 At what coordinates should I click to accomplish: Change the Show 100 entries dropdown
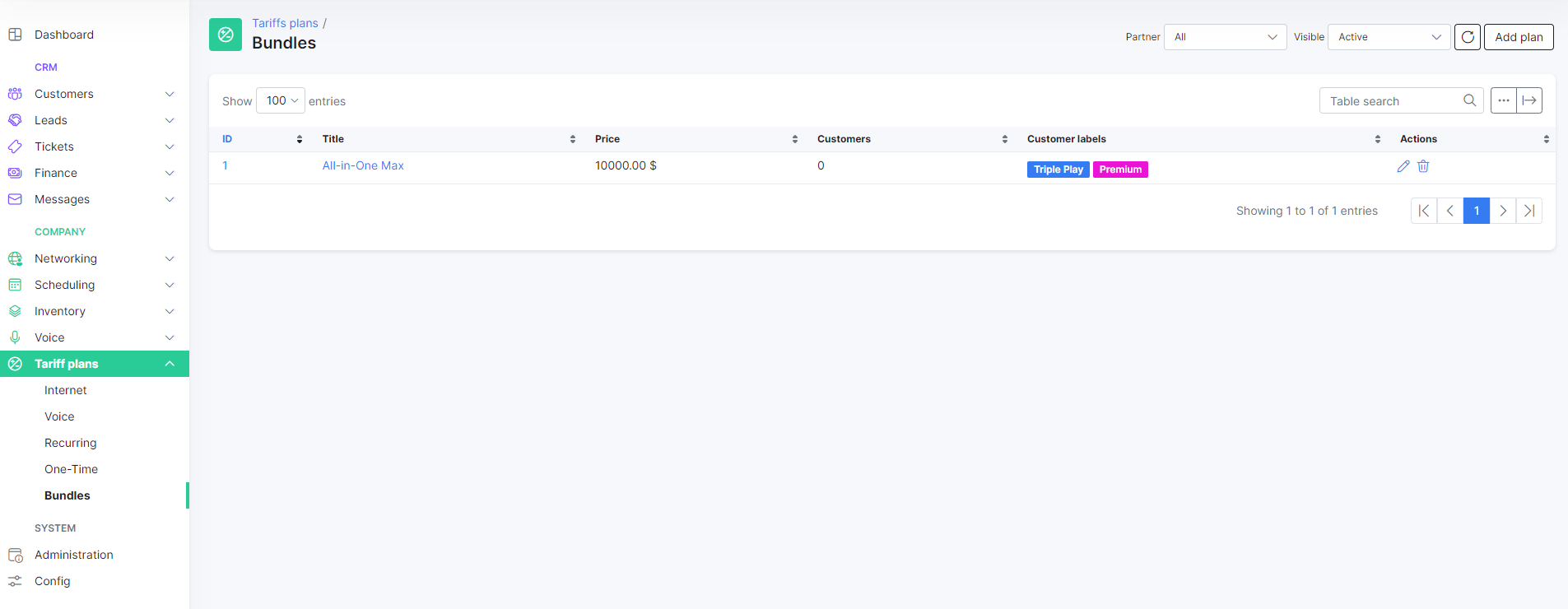point(281,100)
